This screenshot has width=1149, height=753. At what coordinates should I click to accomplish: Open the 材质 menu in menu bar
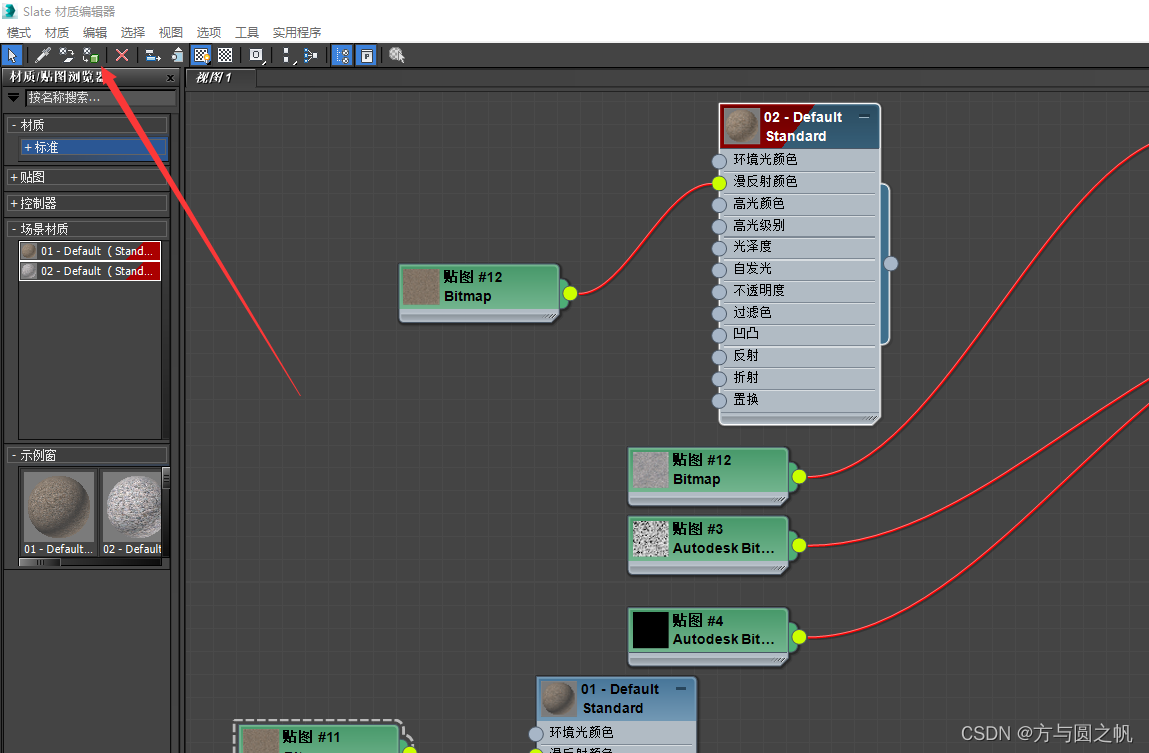[57, 33]
